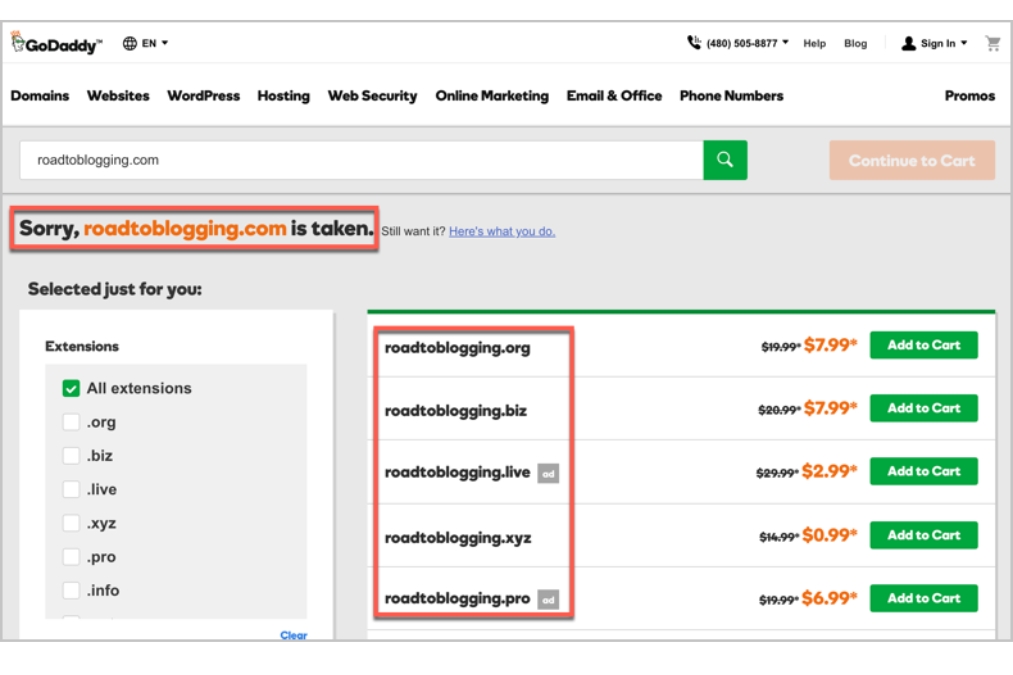1013x675 pixels.
Task: Select the roadtoblogging.xyz result name
Action: (x=458, y=538)
